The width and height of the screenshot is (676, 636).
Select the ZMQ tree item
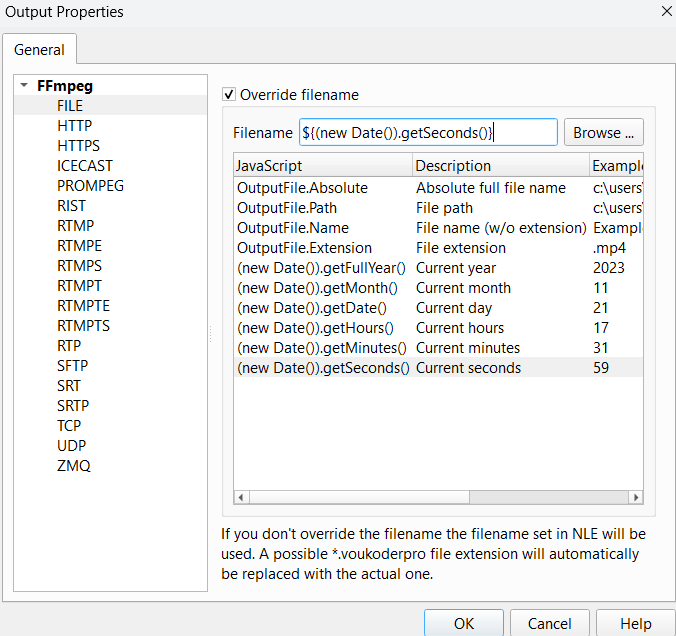(x=74, y=466)
